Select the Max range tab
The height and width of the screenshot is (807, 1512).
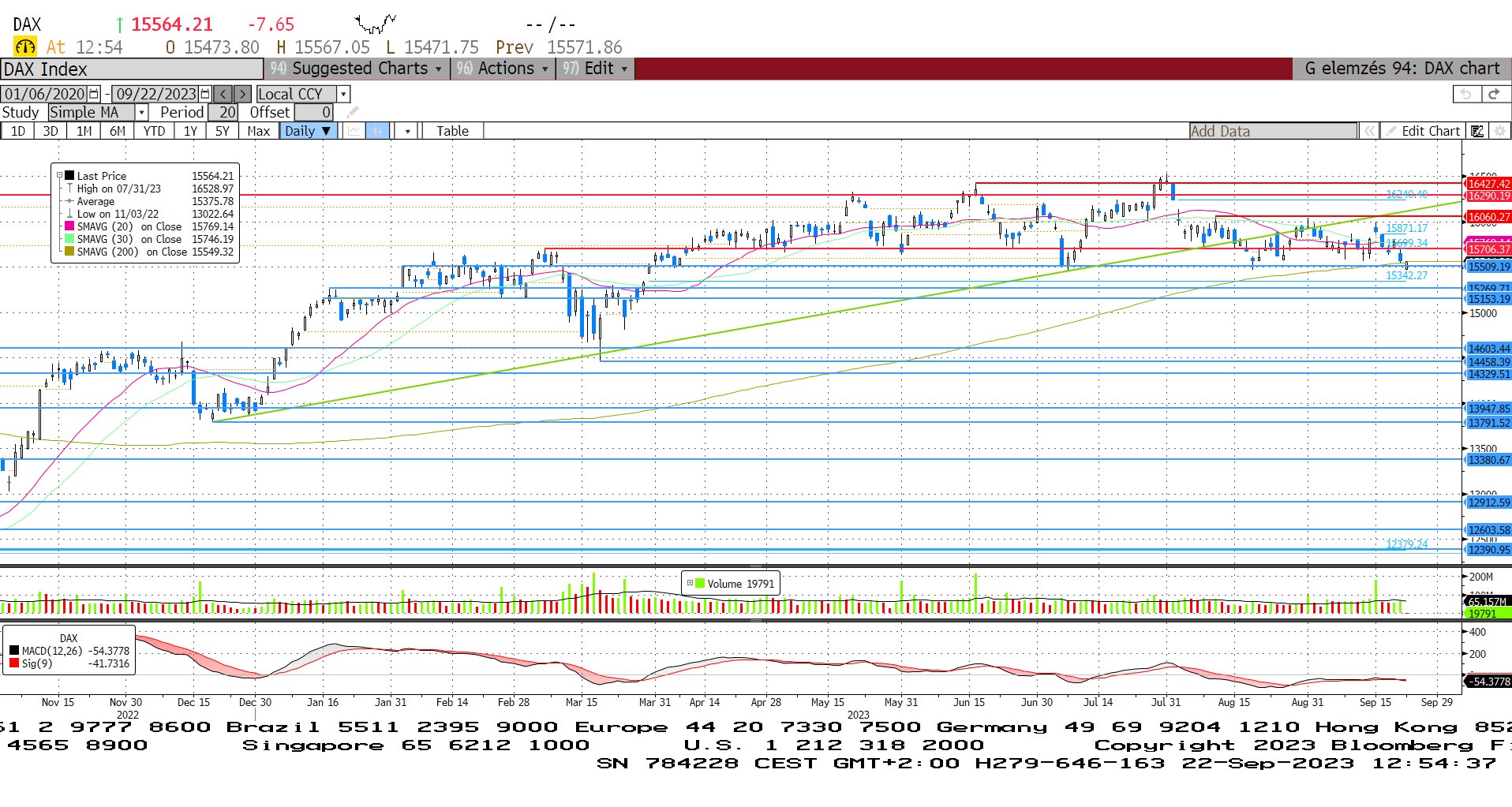click(x=259, y=131)
